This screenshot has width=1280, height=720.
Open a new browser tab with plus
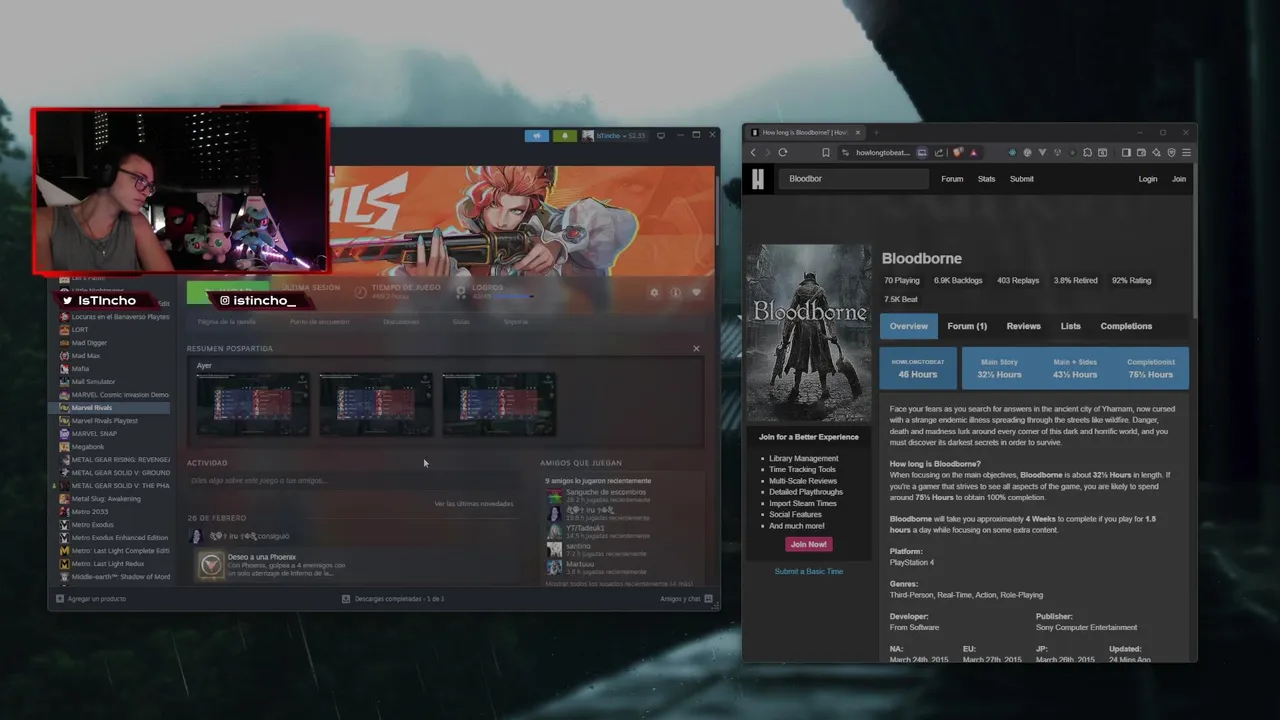pos(876,132)
